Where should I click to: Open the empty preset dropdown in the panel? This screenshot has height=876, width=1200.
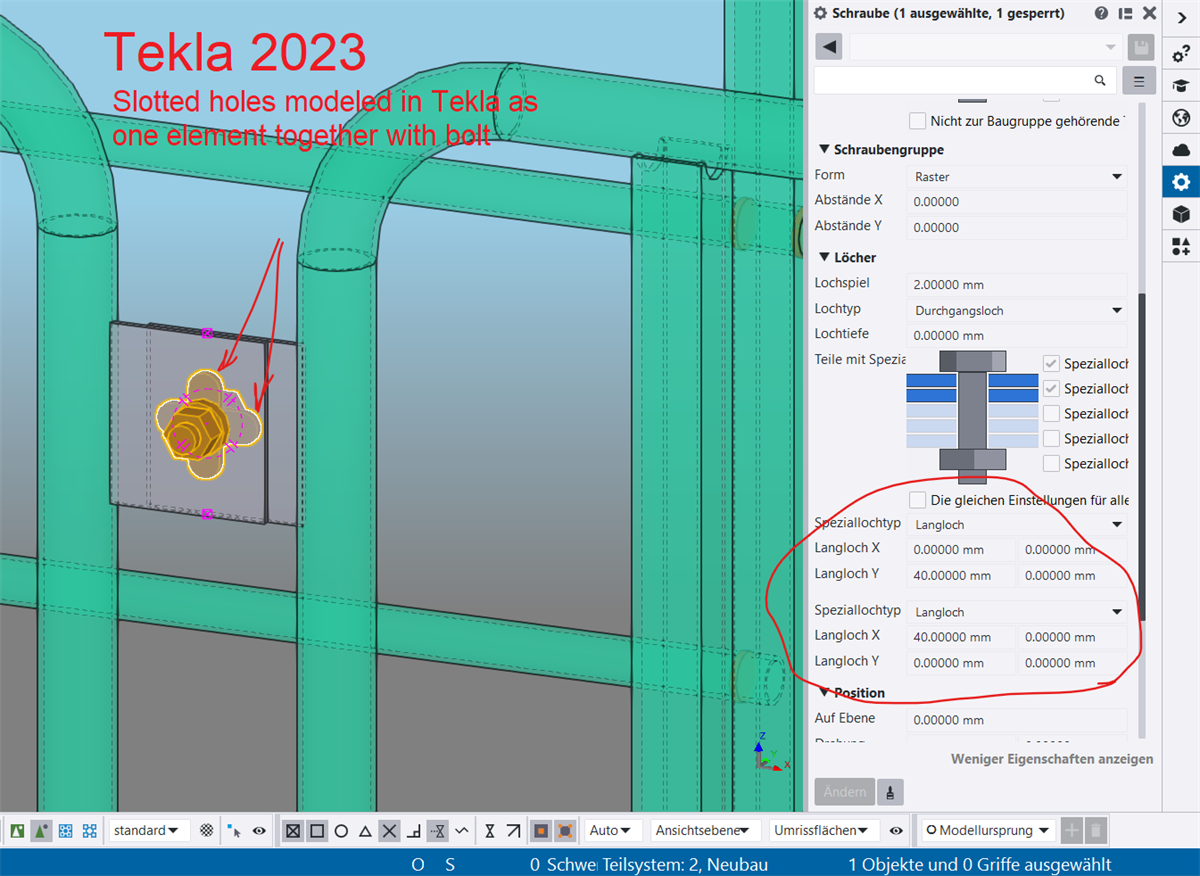coord(986,47)
